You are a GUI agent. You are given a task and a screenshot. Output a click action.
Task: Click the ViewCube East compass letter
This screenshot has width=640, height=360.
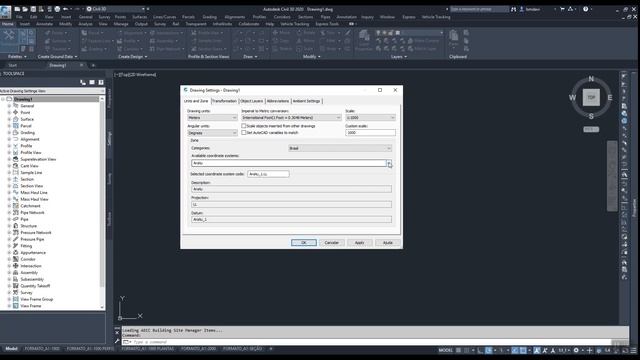(610, 98)
